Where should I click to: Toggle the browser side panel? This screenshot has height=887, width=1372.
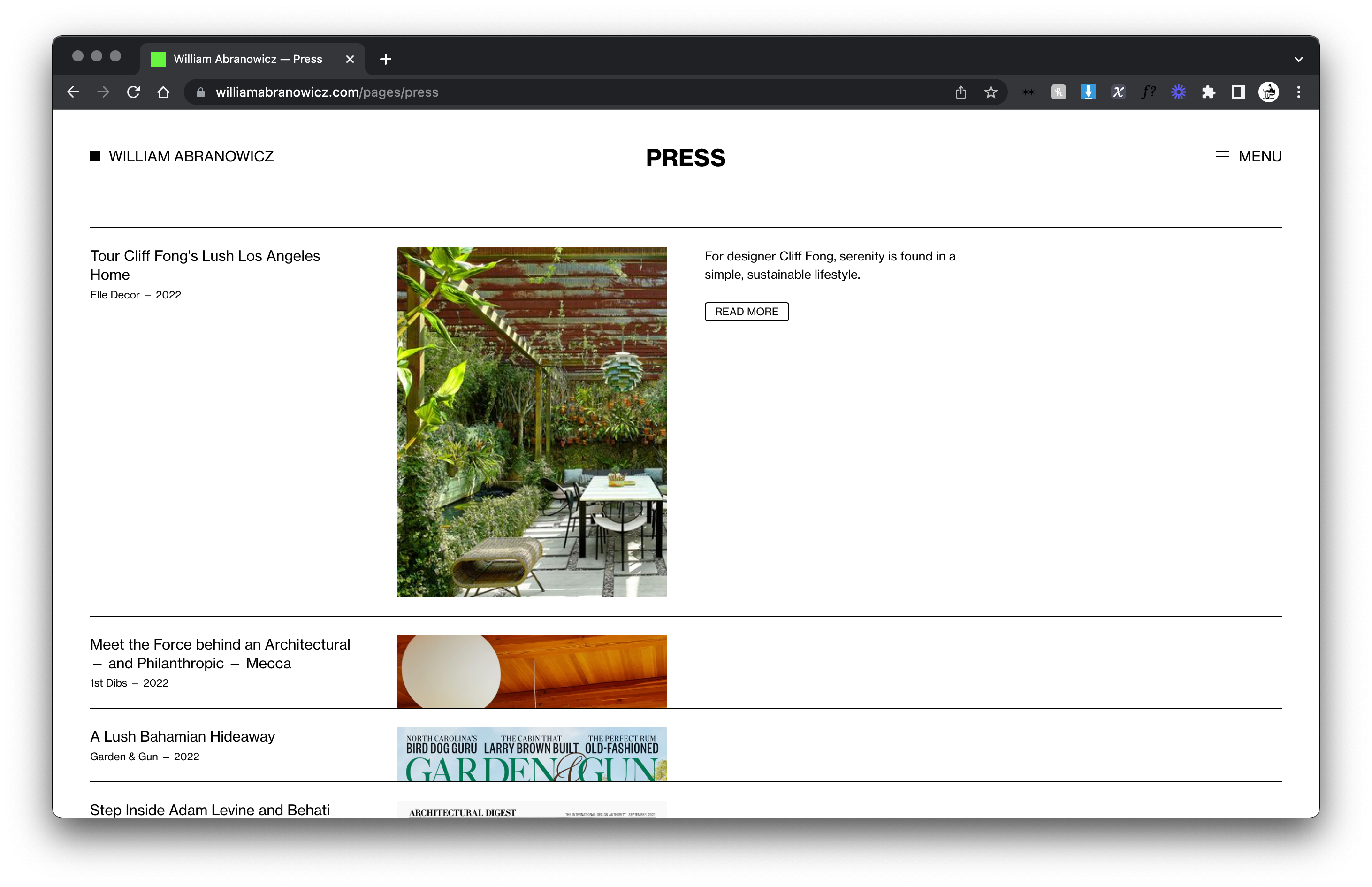coord(1238,92)
